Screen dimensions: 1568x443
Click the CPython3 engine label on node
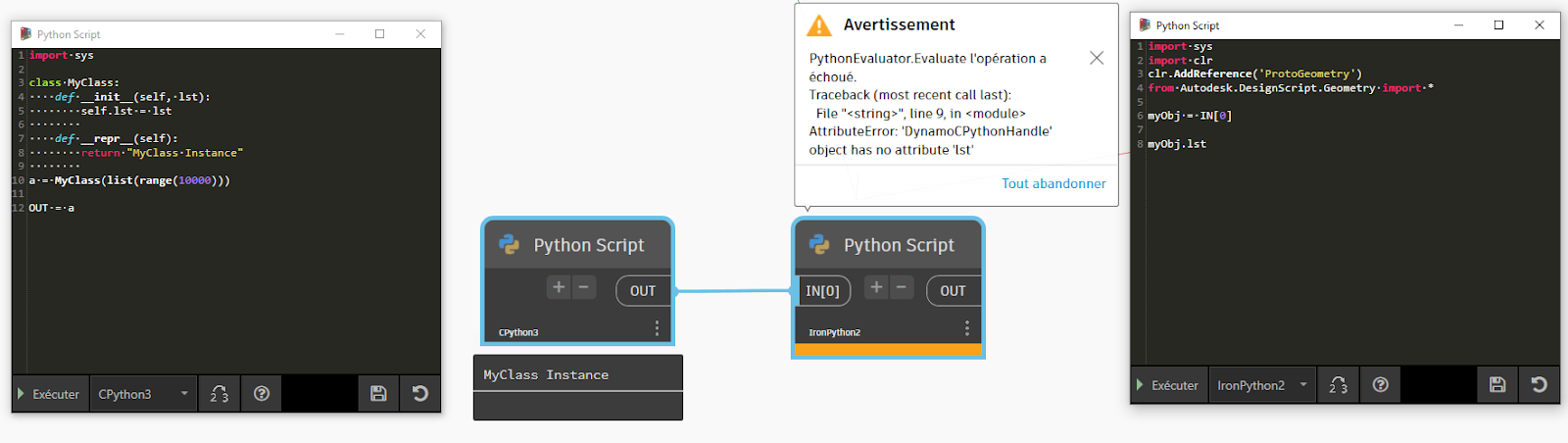tap(518, 332)
